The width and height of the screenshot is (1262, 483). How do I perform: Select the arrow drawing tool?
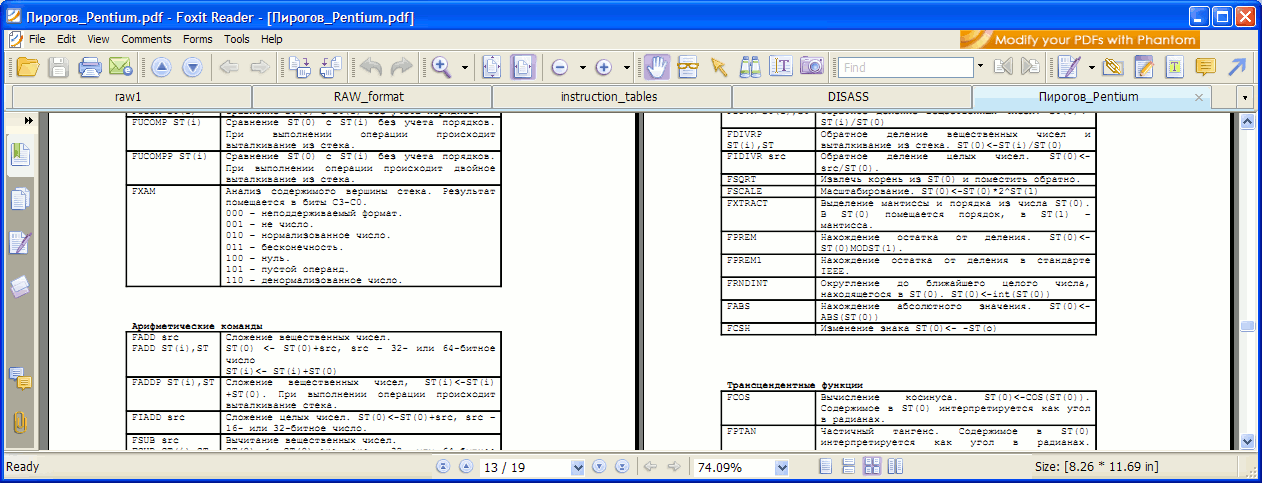pyautogui.click(x=1237, y=67)
